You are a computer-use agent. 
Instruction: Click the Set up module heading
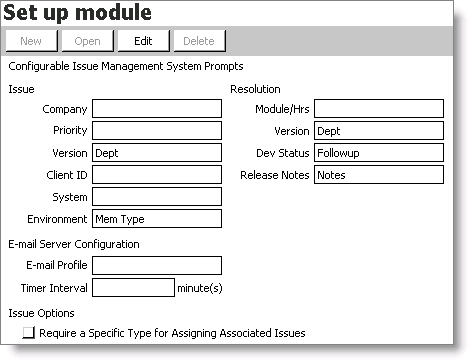(x=77, y=13)
